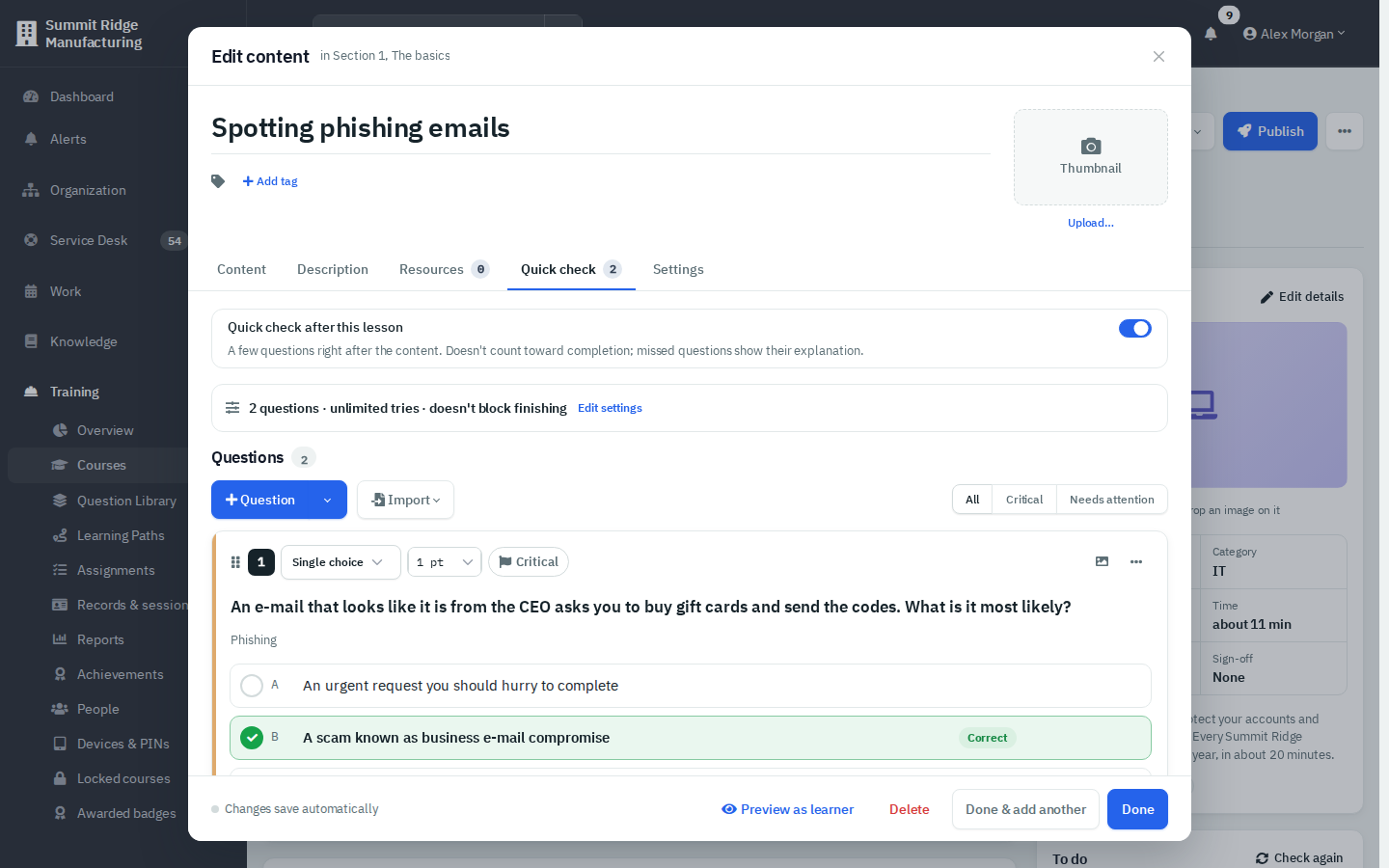Switch to the Content tab
Image resolution: width=1389 pixels, height=868 pixels.
[x=241, y=269]
